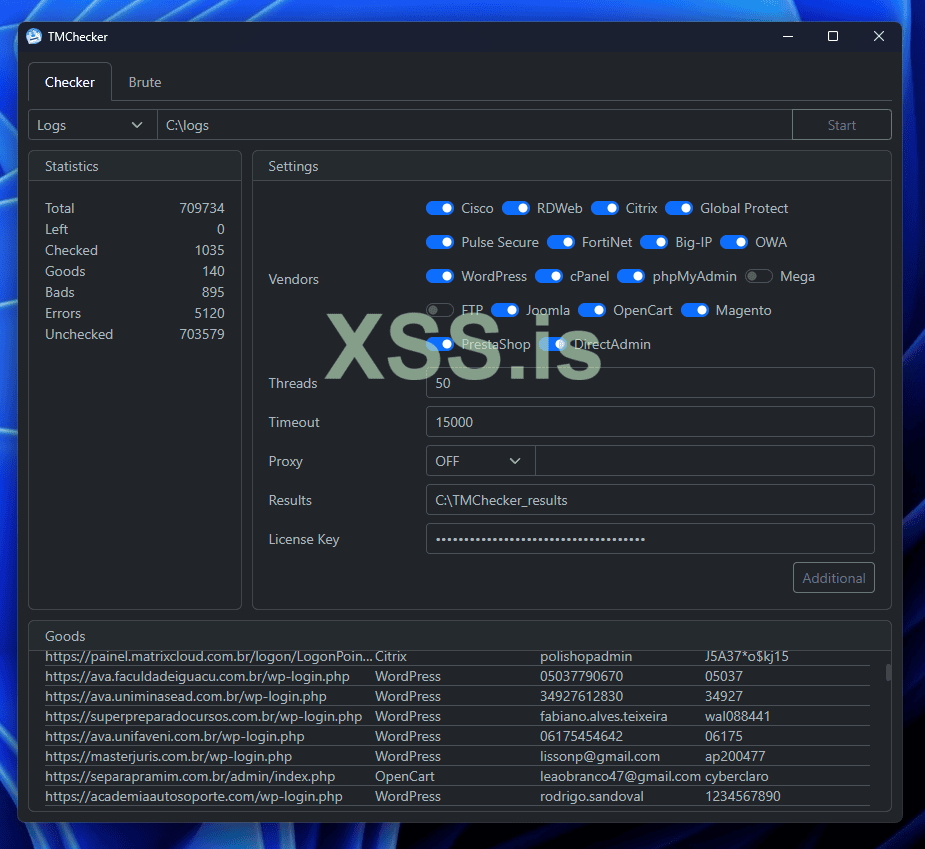
Task: Click the TMChecker logo icon
Action: tap(33, 36)
